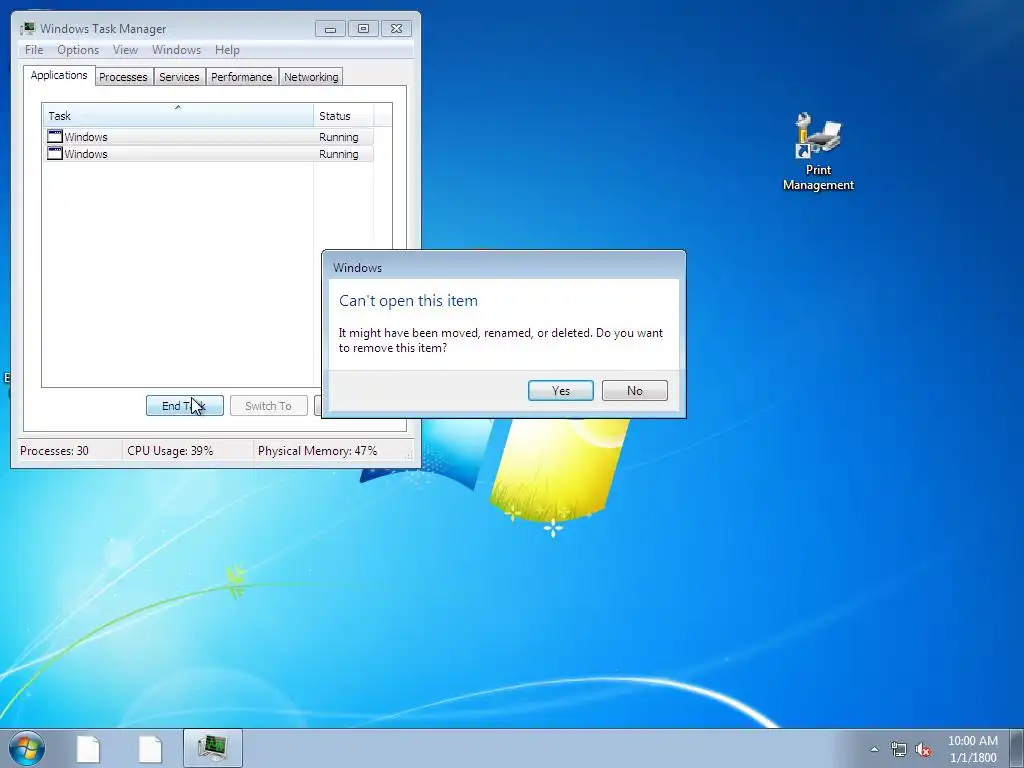This screenshot has height=768, width=1024.
Task: Switch to the Applications tab
Action: [59, 75]
